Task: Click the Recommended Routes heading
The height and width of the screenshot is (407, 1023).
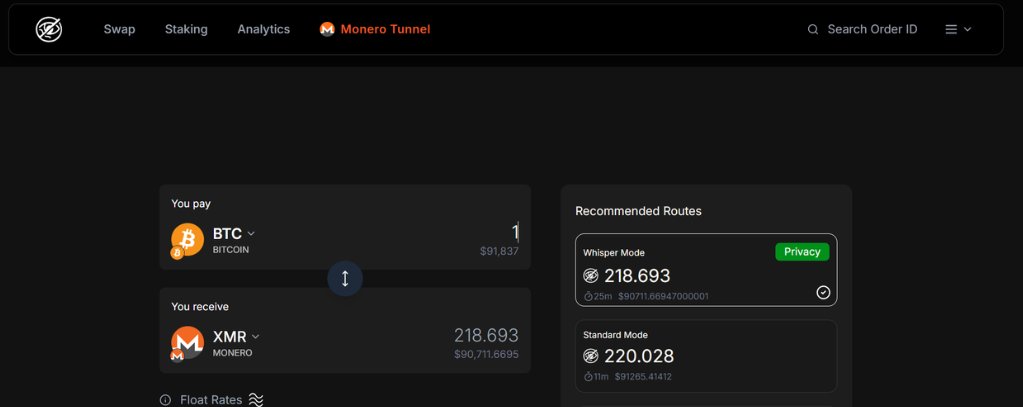Action: (638, 211)
